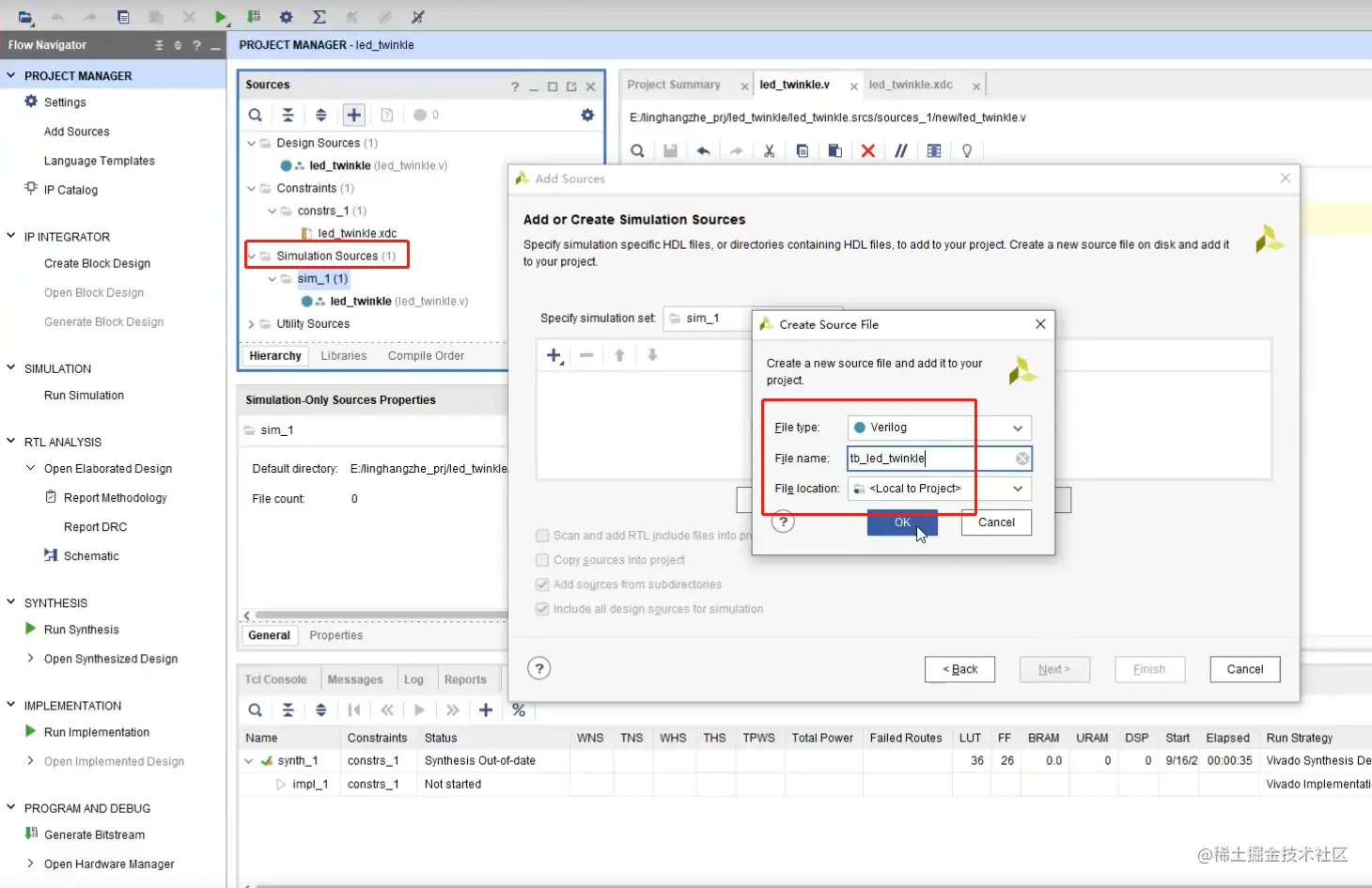Toggle 'Add sources from subdirectories' checkbox
Screen dimensions: 1372x888
(542, 584)
